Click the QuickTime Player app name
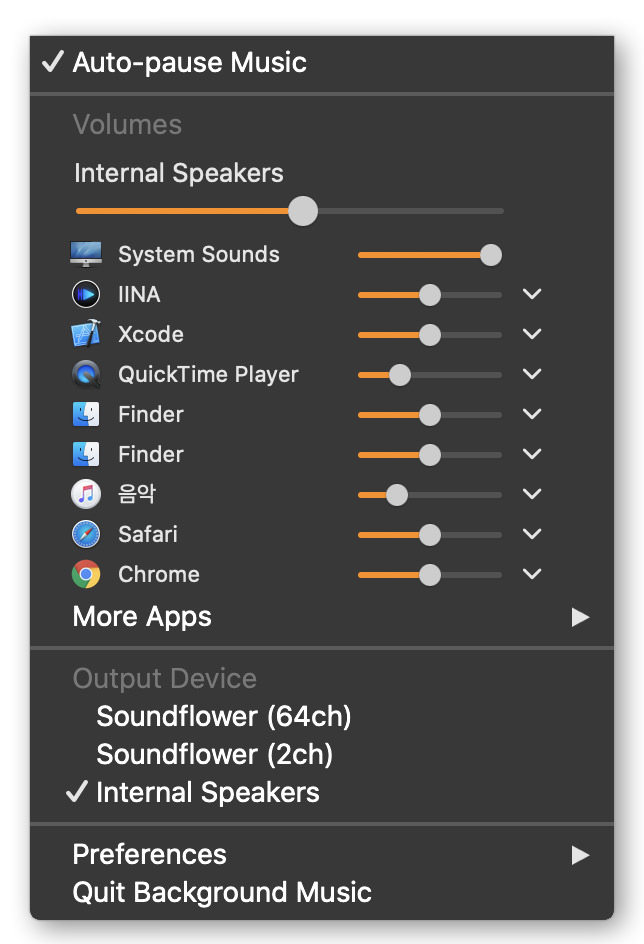Image resolution: width=644 pixels, height=944 pixels. pyautogui.click(x=208, y=374)
